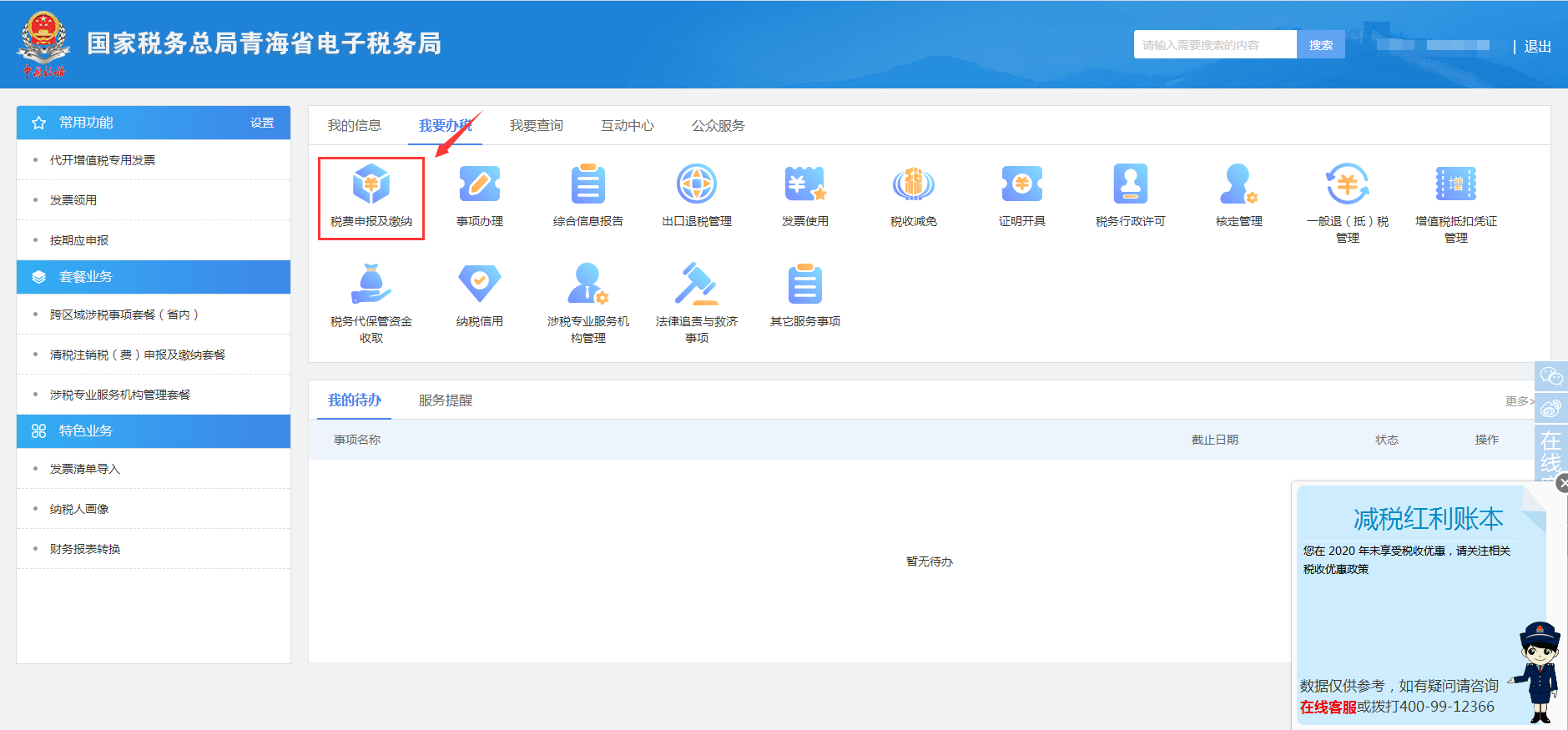
Task: Open 跨区域涉税事项套餐（省内）
Action: pyautogui.click(x=124, y=315)
